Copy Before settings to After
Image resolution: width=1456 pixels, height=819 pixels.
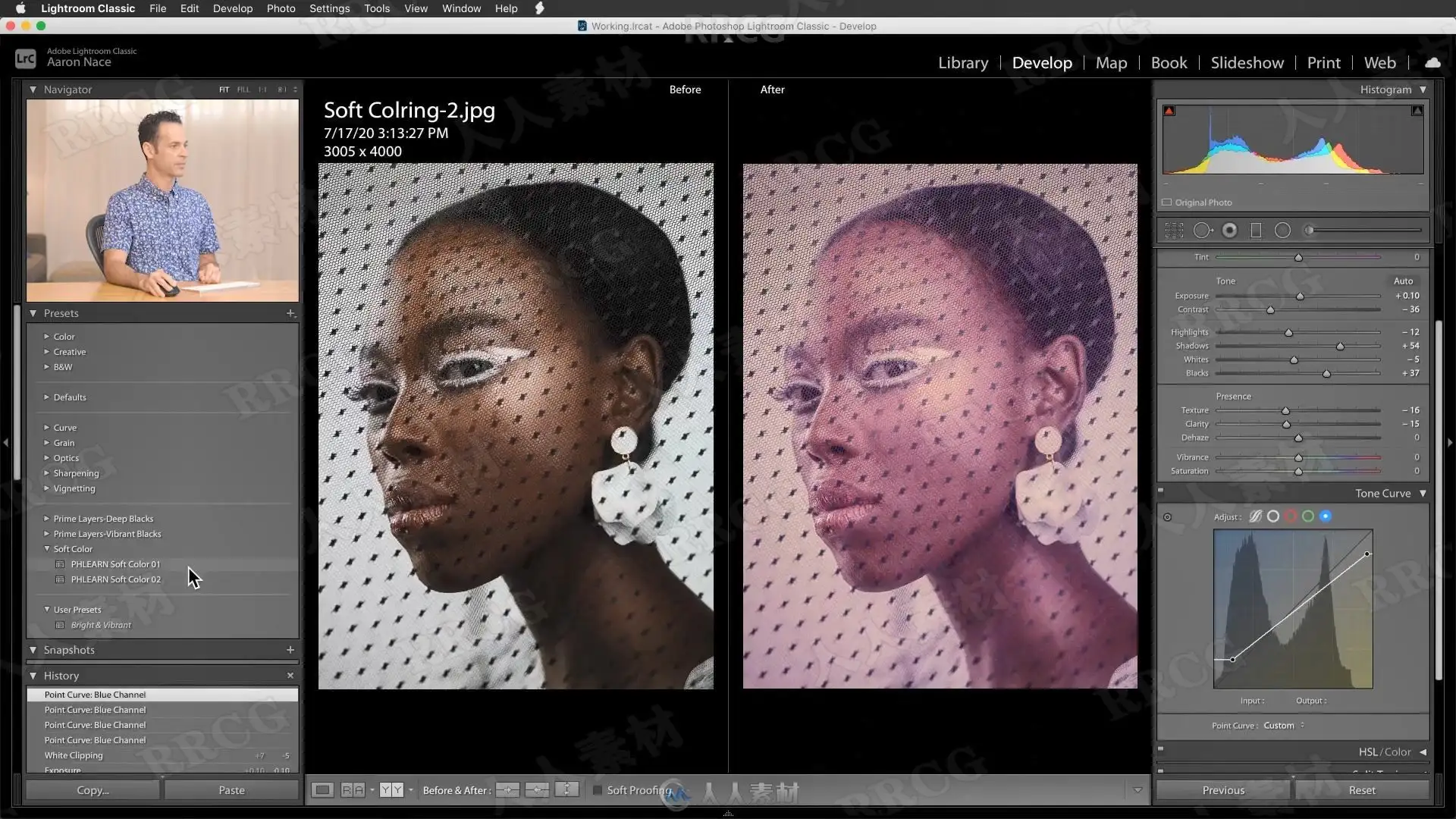point(507,790)
